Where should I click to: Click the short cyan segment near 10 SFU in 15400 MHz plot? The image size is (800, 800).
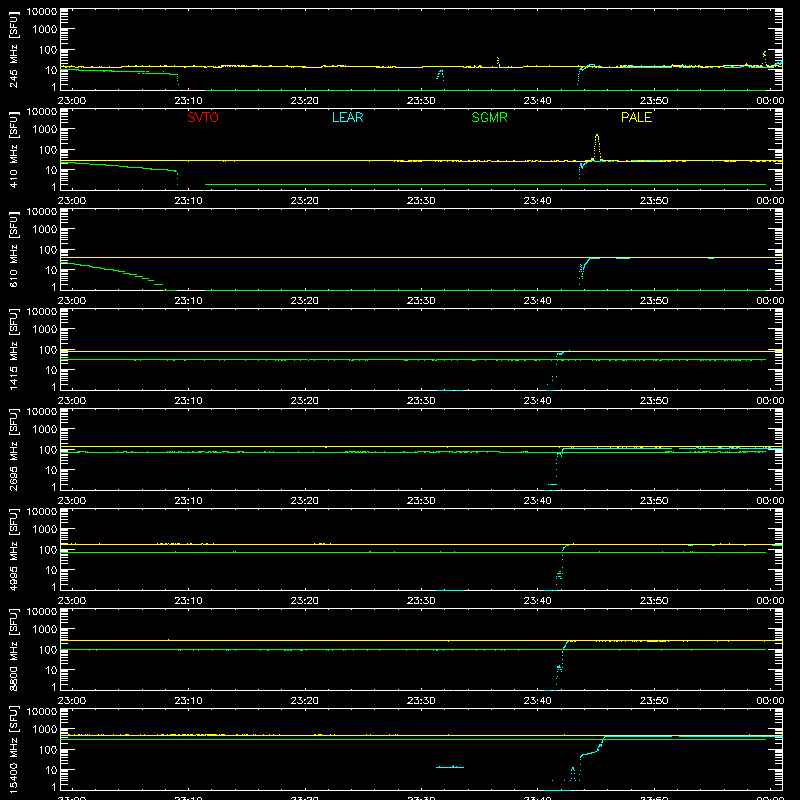click(x=450, y=767)
